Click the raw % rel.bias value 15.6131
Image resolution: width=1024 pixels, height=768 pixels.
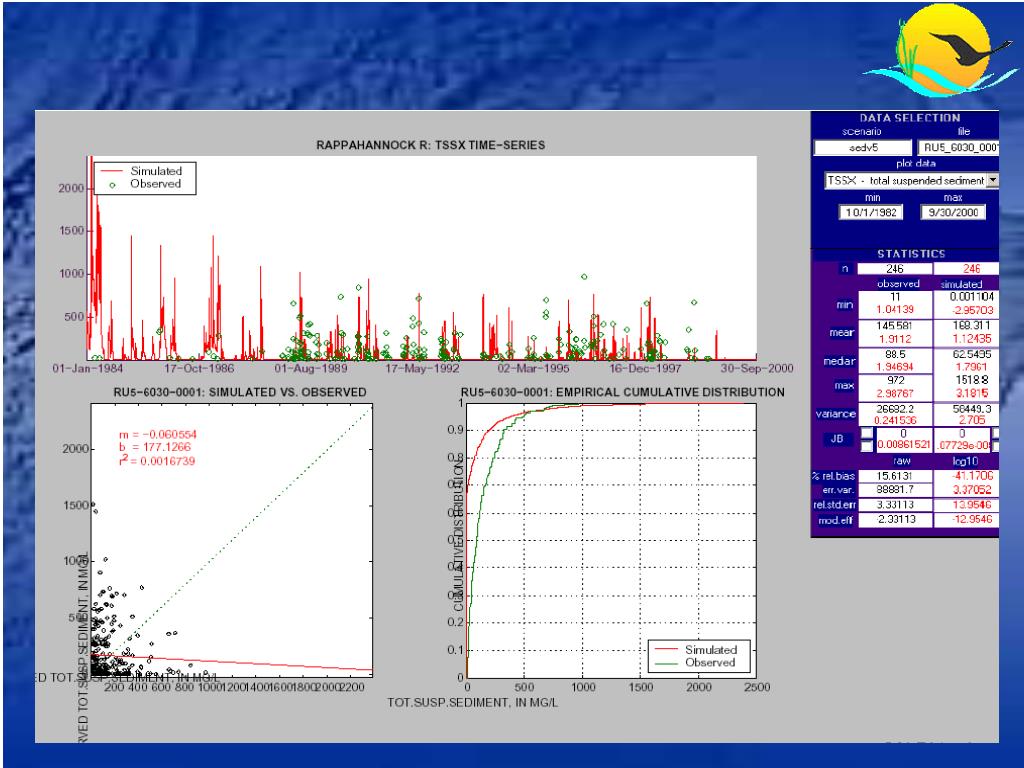tap(895, 477)
